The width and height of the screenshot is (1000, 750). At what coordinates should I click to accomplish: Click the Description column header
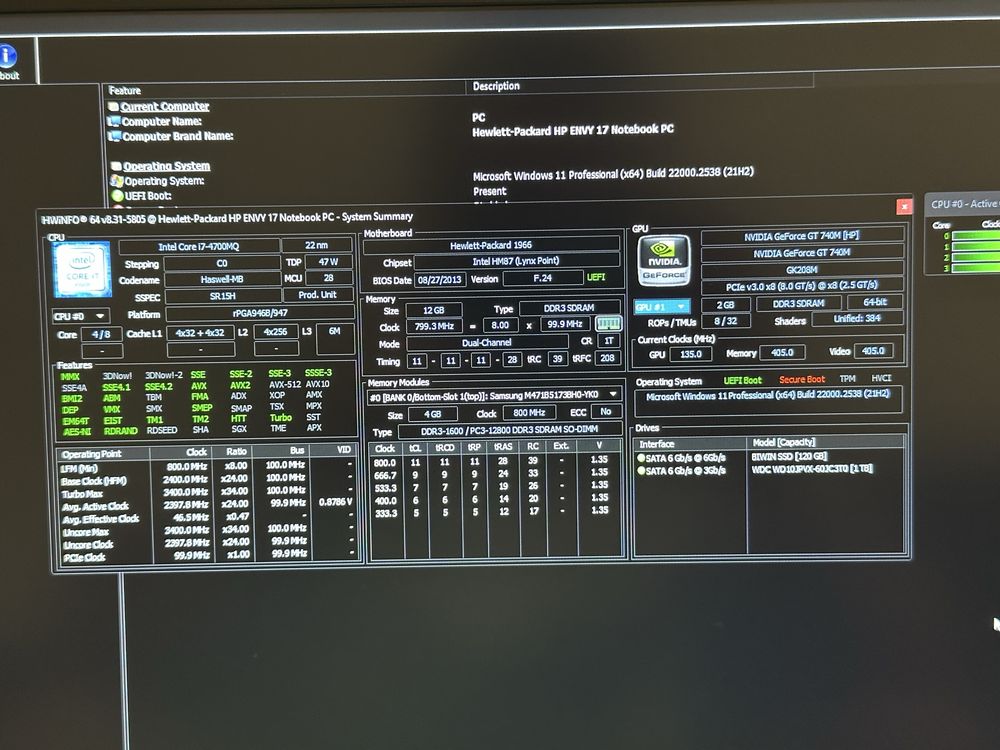[x=496, y=86]
